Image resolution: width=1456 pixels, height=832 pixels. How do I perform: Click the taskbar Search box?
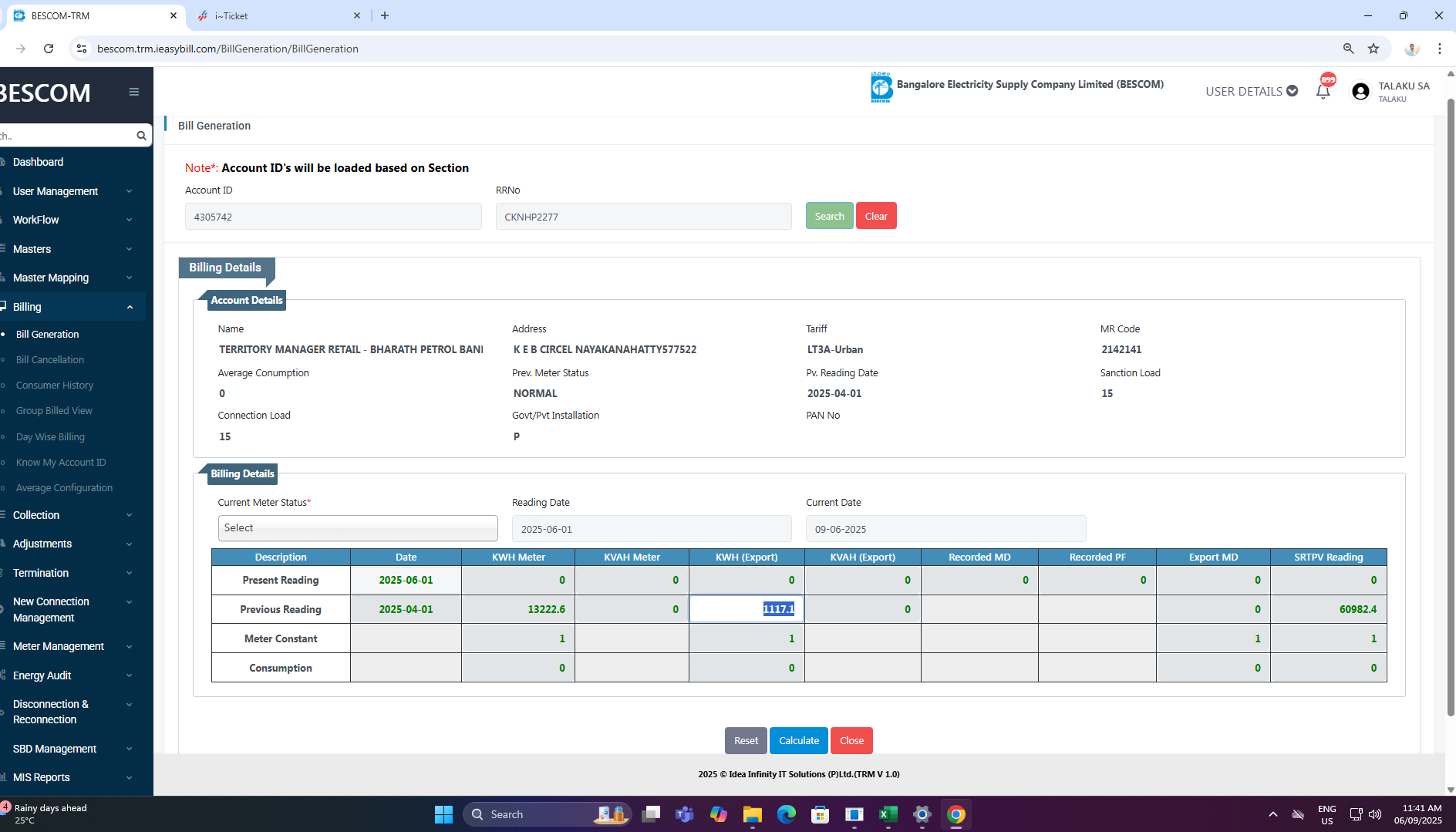click(548, 814)
